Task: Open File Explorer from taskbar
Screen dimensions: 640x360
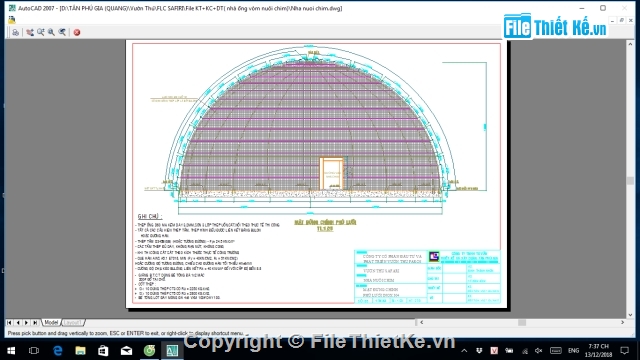Action: tap(80, 351)
